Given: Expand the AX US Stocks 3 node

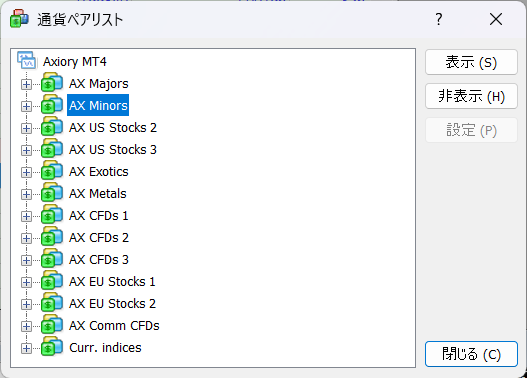Looking at the screenshot, I should [x=26, y=151].
